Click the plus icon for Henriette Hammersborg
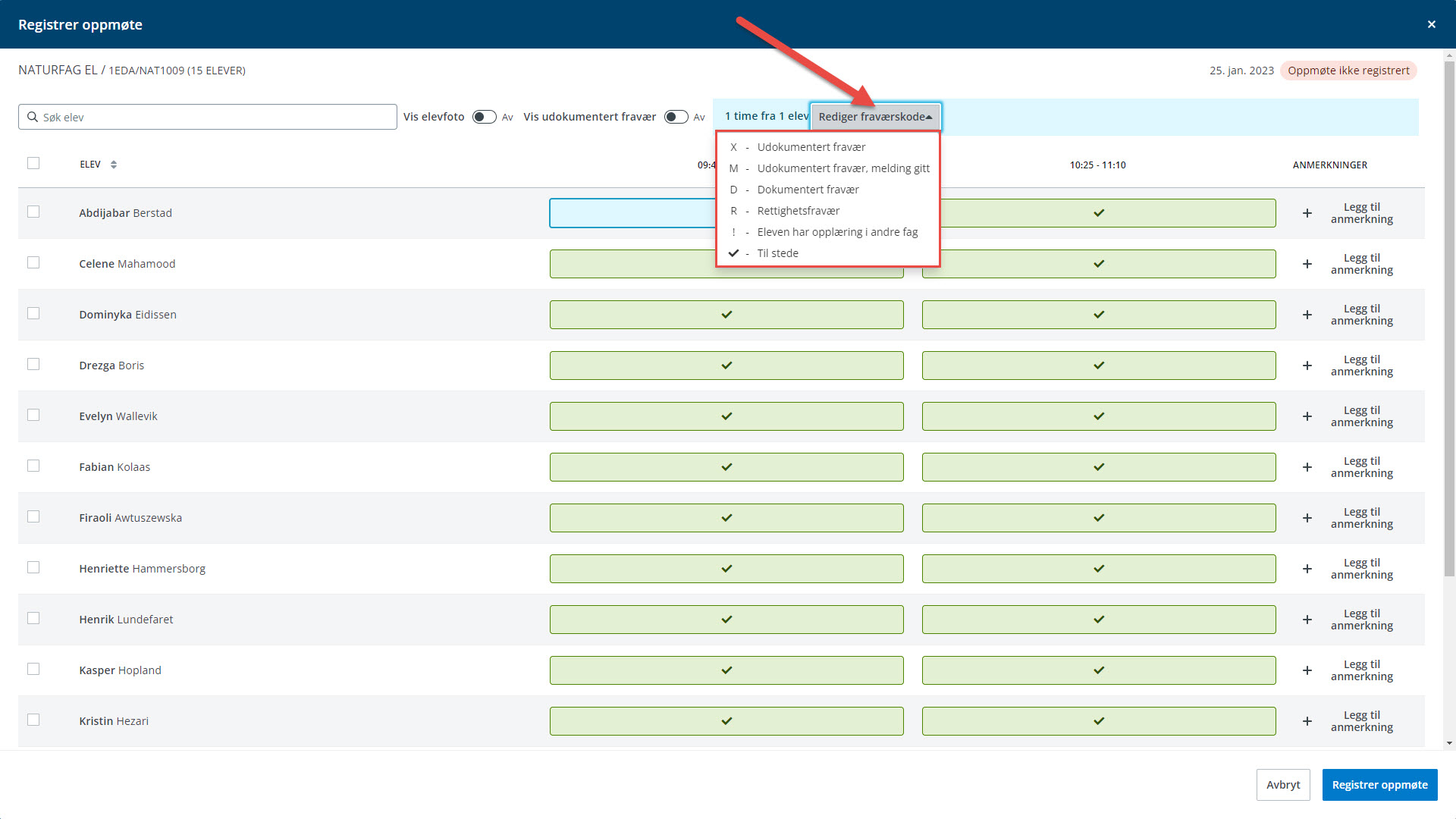This screenshot has width=1456, height=819. tap(1307, 569)
